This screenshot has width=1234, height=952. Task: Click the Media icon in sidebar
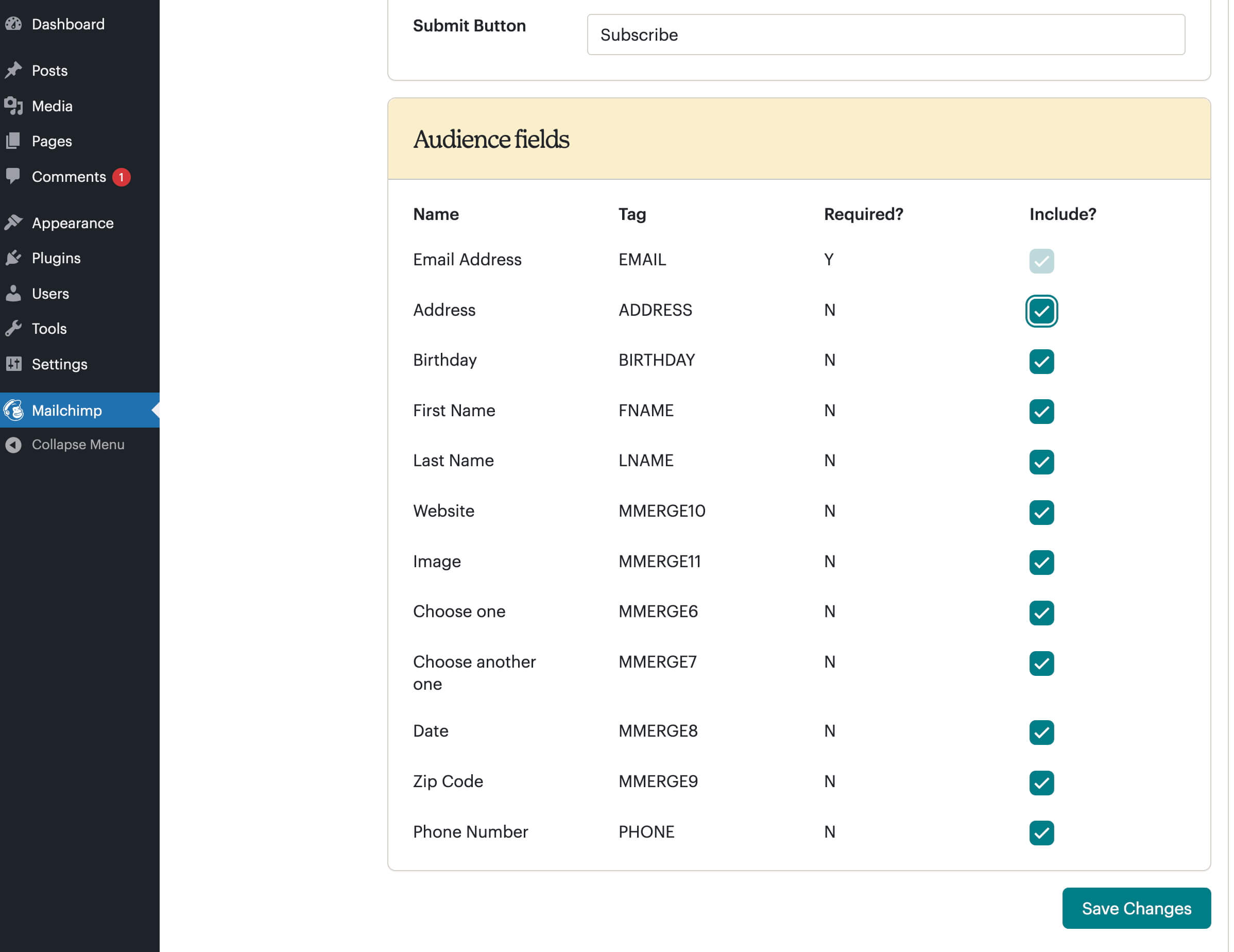coord(13,106)
